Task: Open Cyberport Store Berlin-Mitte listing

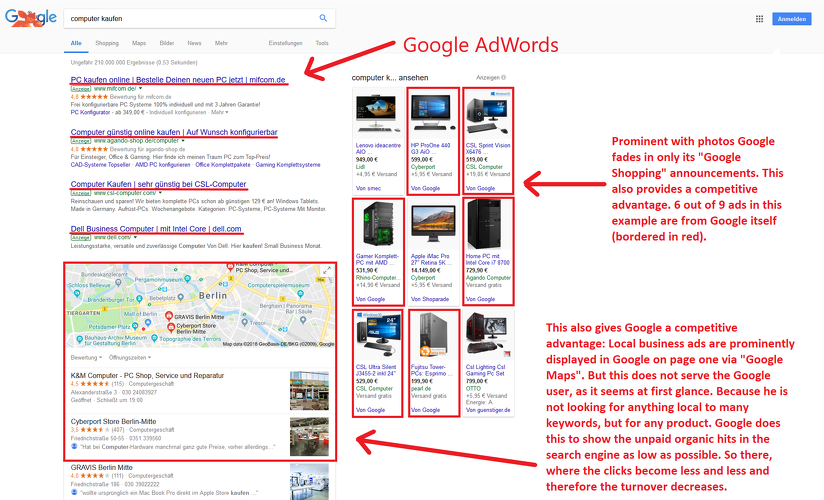Action: [114, 421]
